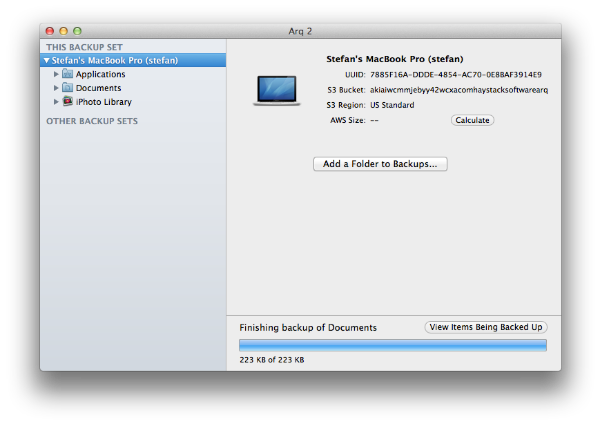
Task: Click the S3 Bucket name text
Action: [459, 90]
